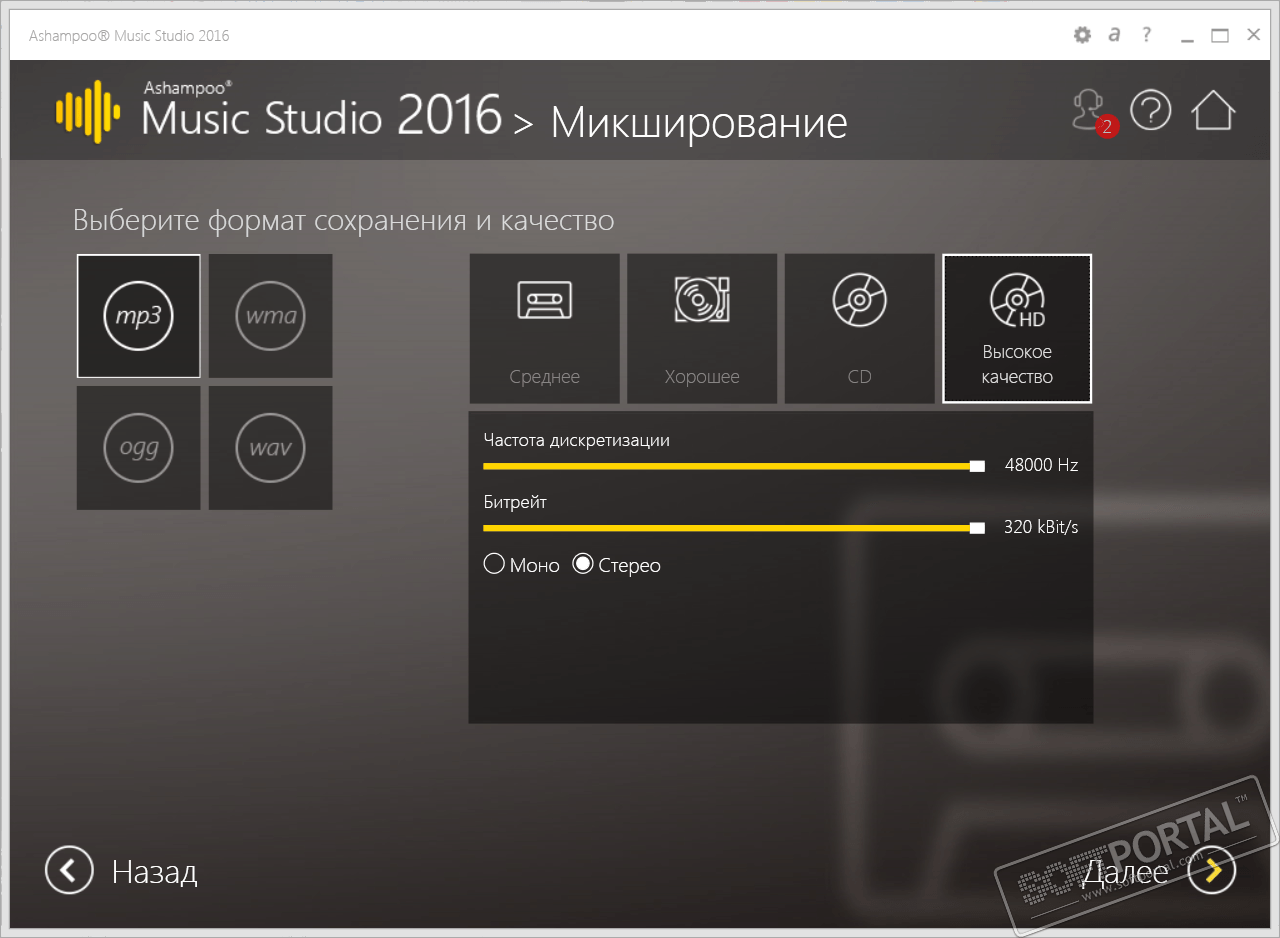Select the mp3 output format
Viewport: 1280px width, 938px height.
click(x=139, y=316)
